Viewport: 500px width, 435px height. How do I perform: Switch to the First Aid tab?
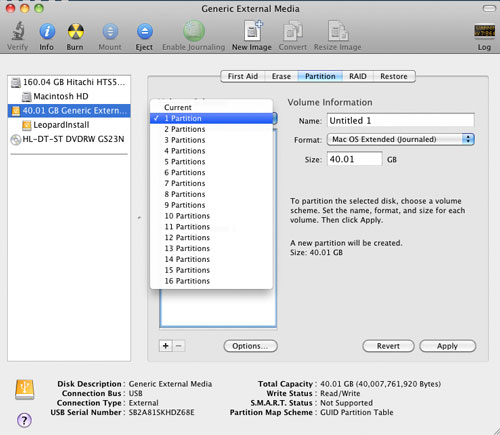tap(243, 76)
